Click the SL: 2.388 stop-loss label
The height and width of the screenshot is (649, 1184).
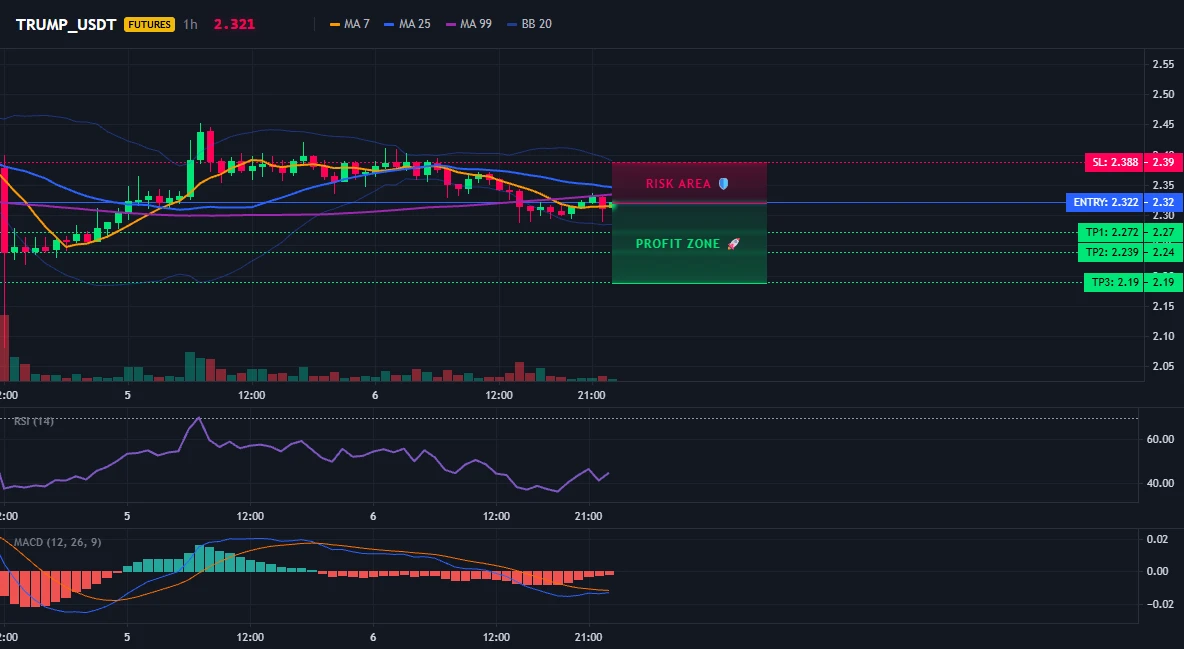1114,162
